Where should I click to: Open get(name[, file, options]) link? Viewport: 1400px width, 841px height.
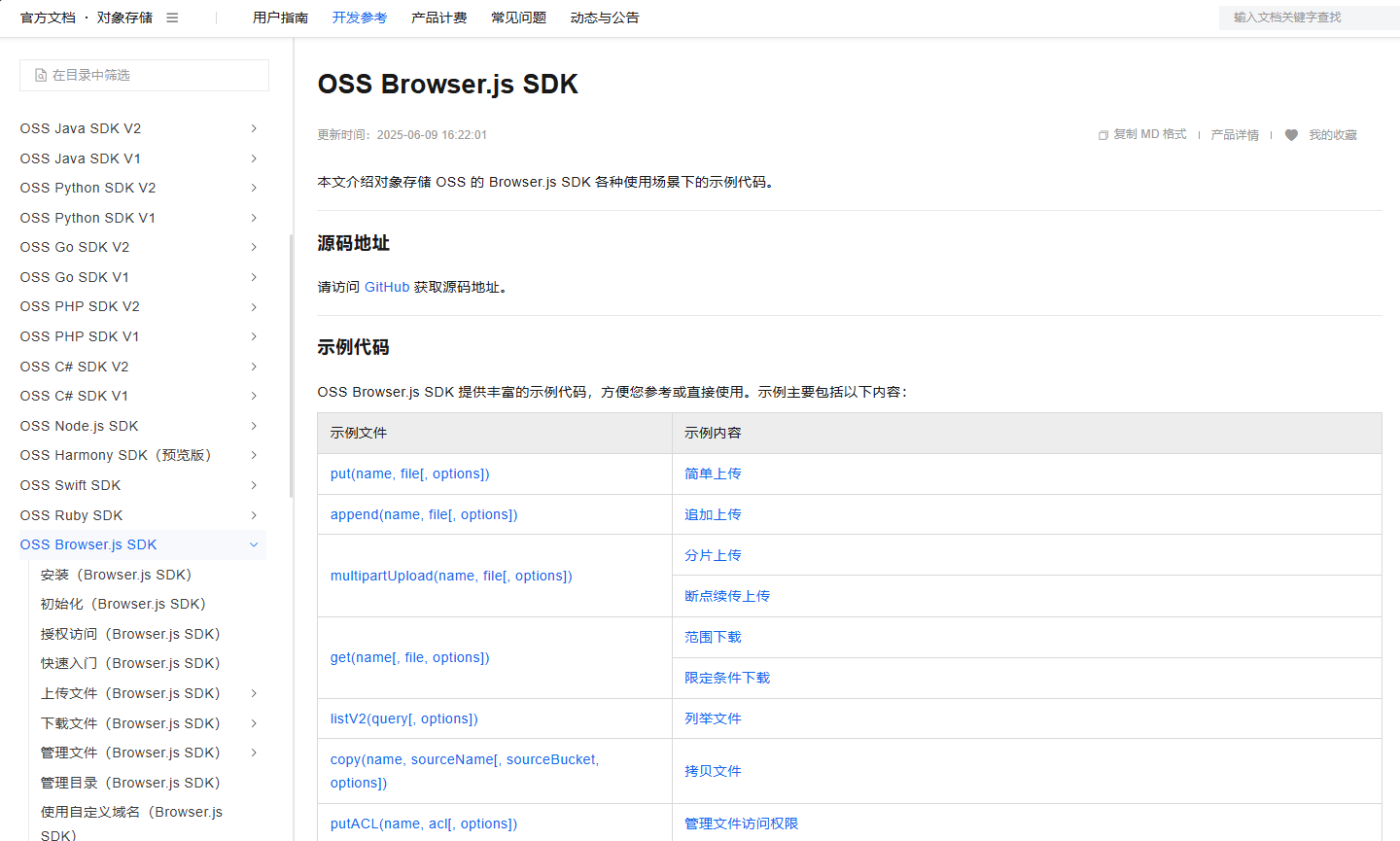pyautogui.click(x=410, y=657)
